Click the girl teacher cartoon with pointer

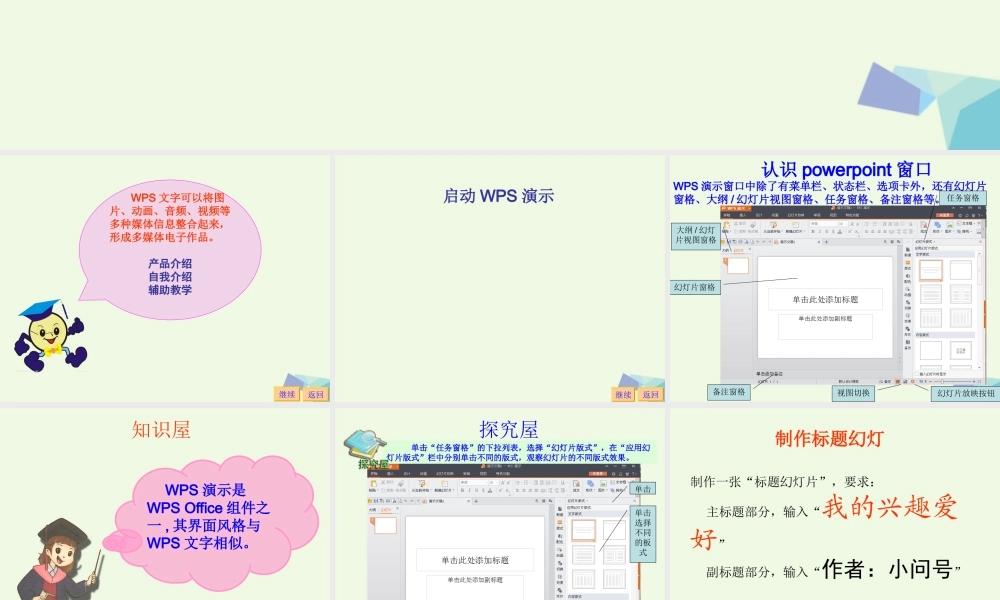(60, 560)
